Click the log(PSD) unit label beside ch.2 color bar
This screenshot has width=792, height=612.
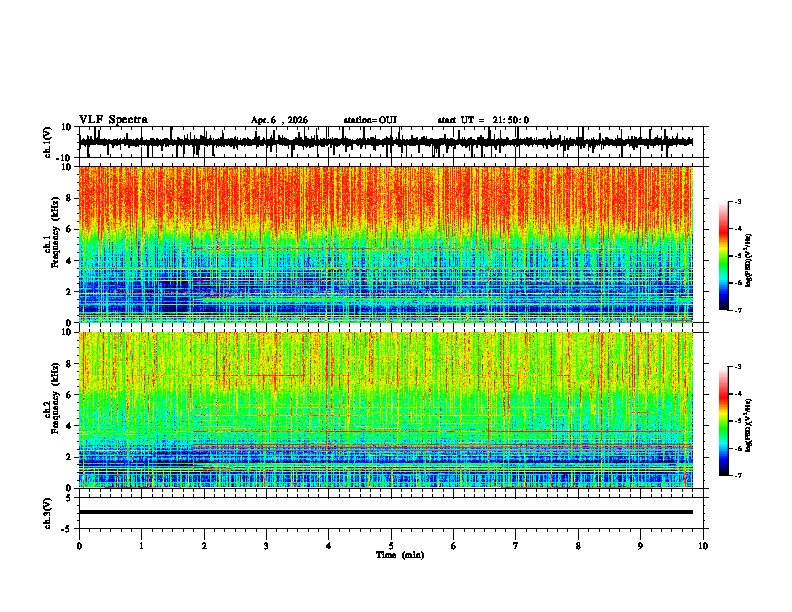pyautogui.click(x=748, y=426)
